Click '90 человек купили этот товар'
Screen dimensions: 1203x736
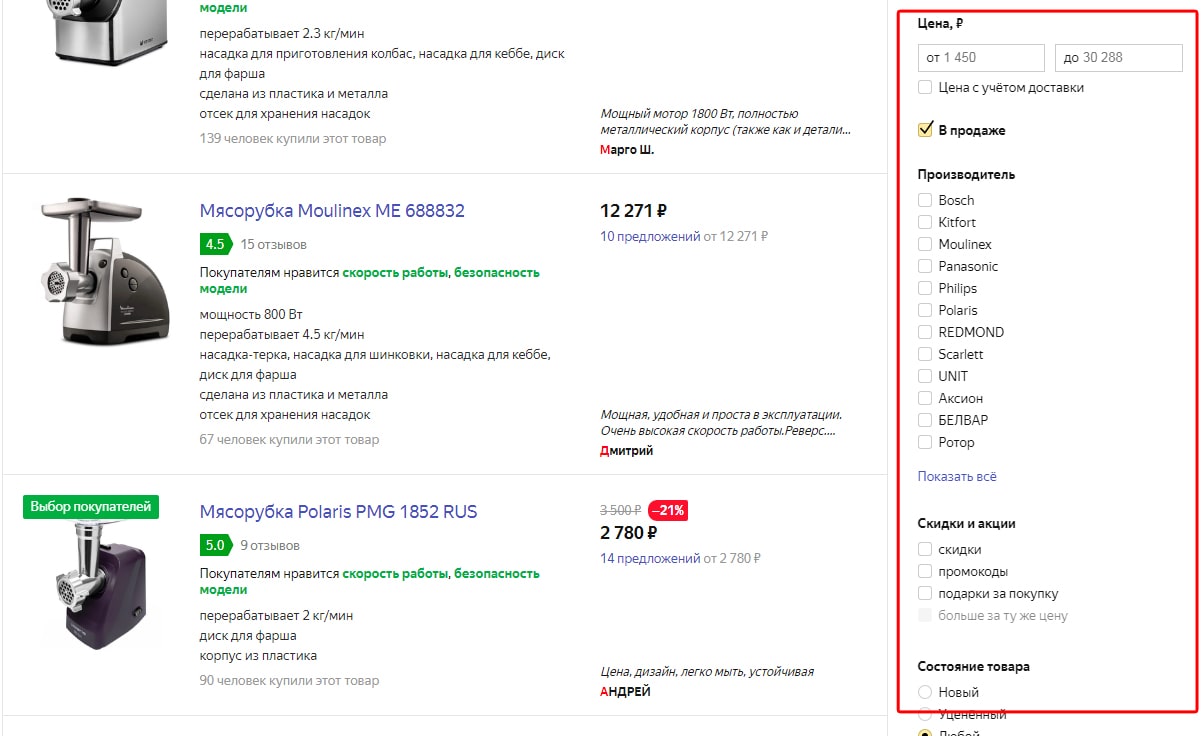(x=290, y=681)
